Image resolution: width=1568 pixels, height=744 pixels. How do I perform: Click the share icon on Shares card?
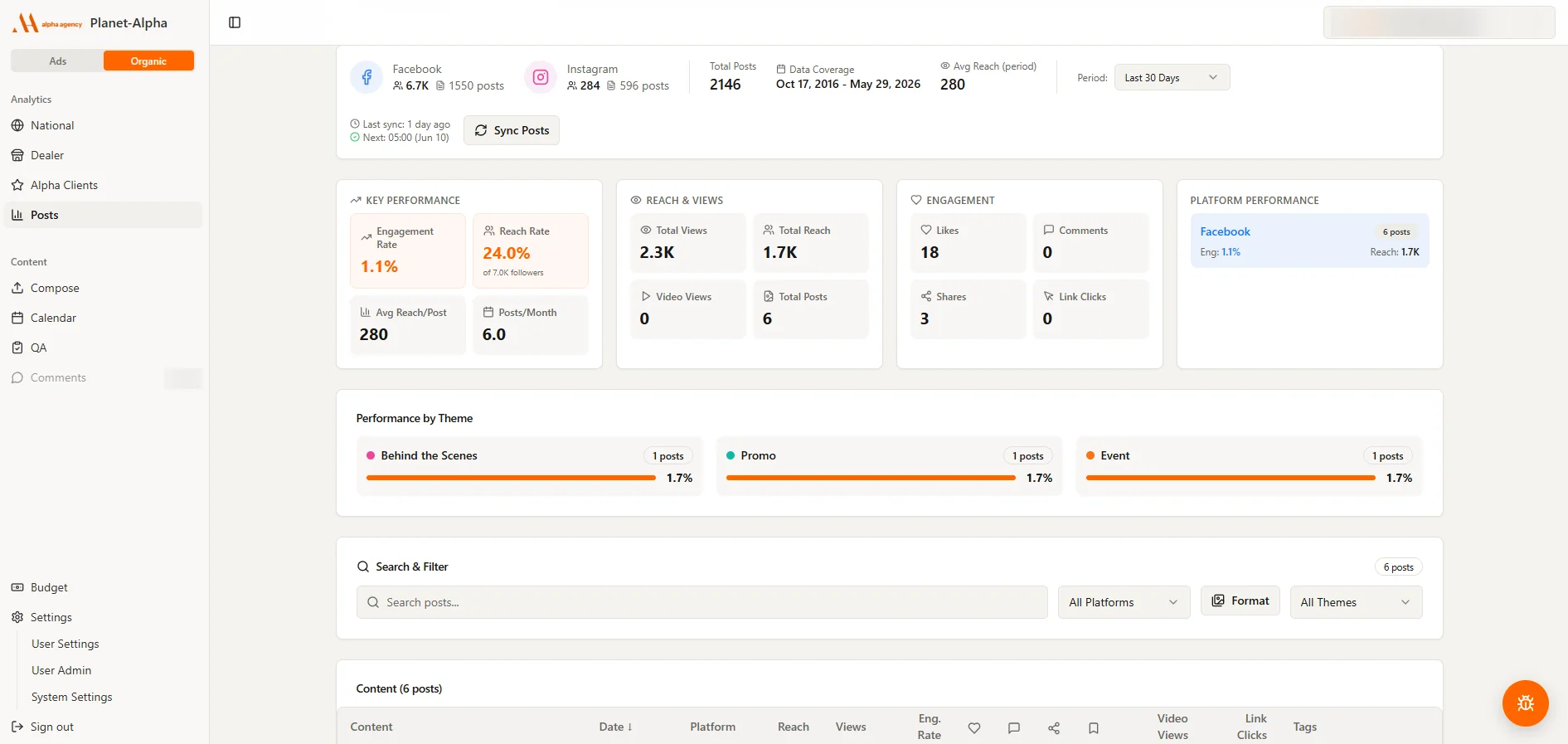925,296
